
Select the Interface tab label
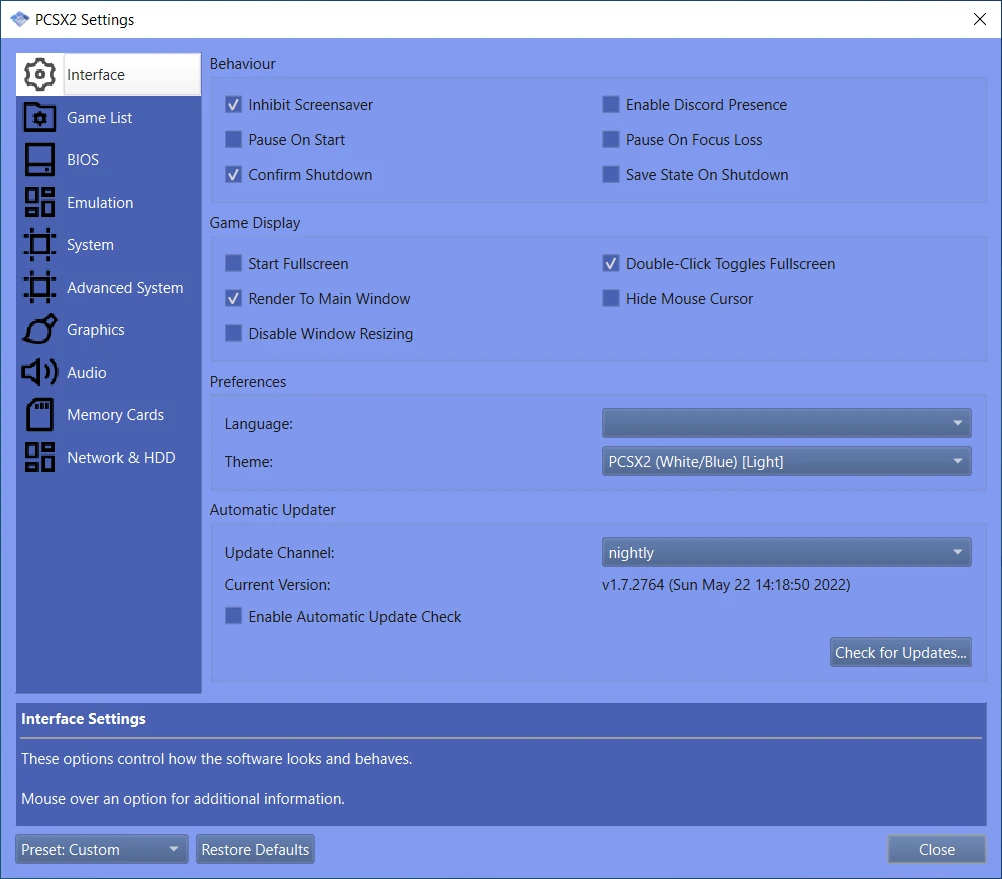tap(96, 75)
